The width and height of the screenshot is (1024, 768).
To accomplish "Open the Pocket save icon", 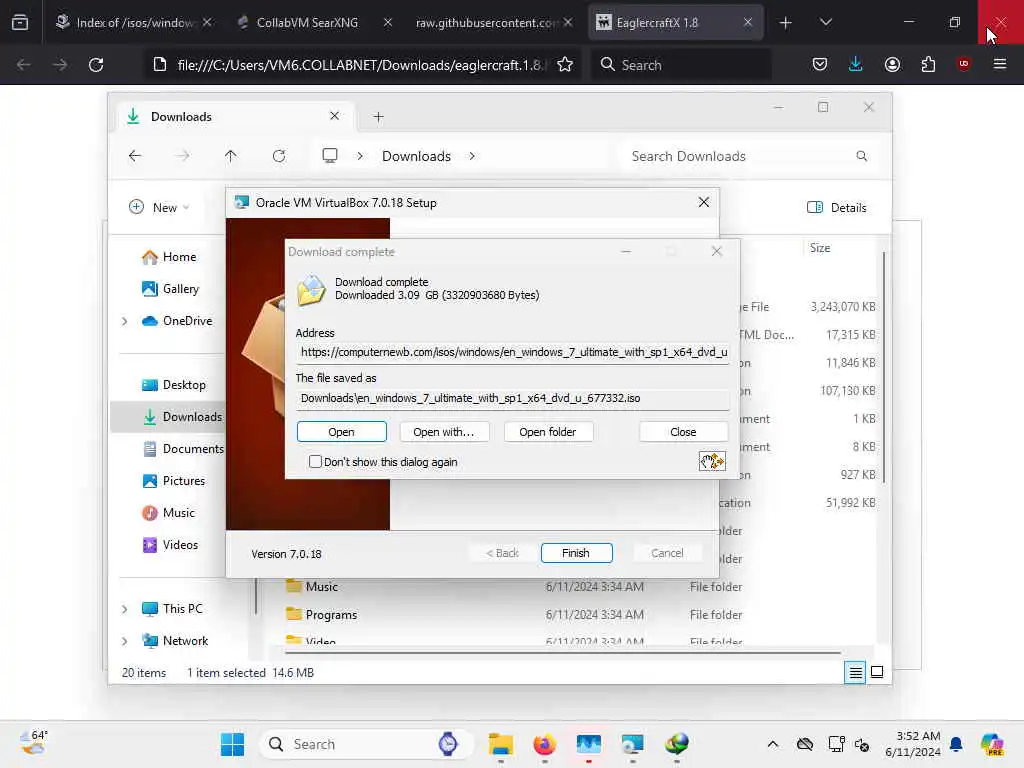I will click(820, 64).
